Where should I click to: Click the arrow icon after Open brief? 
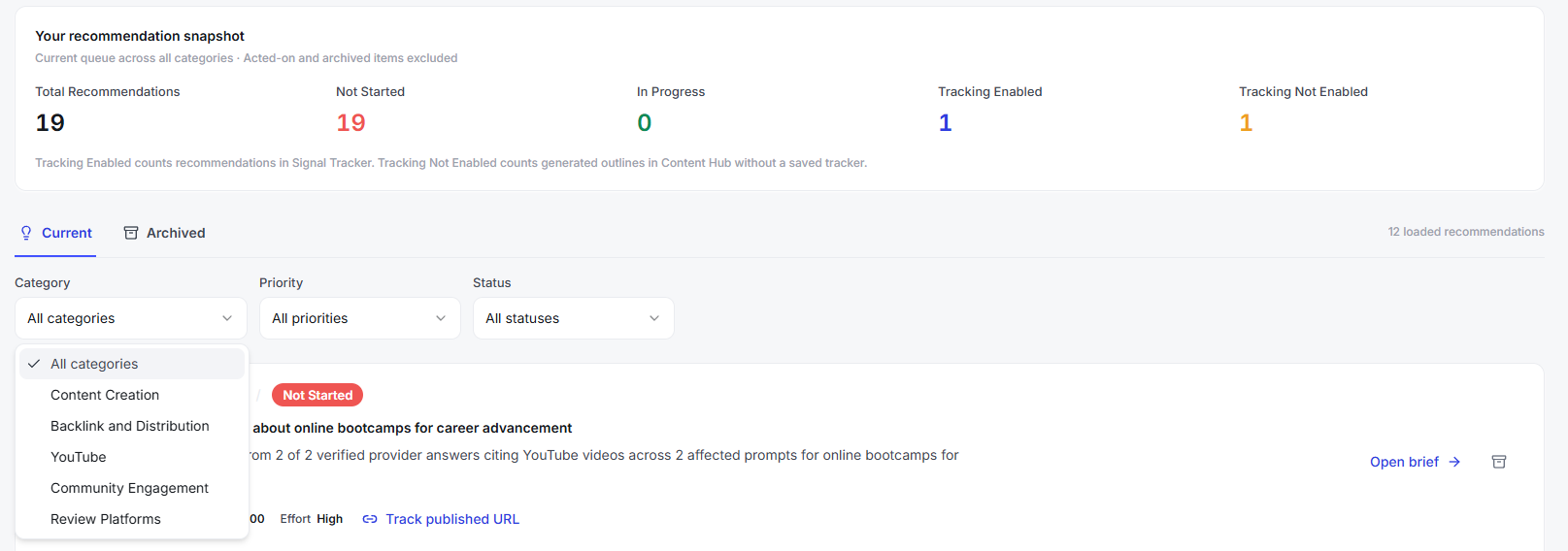point(1454,462)
